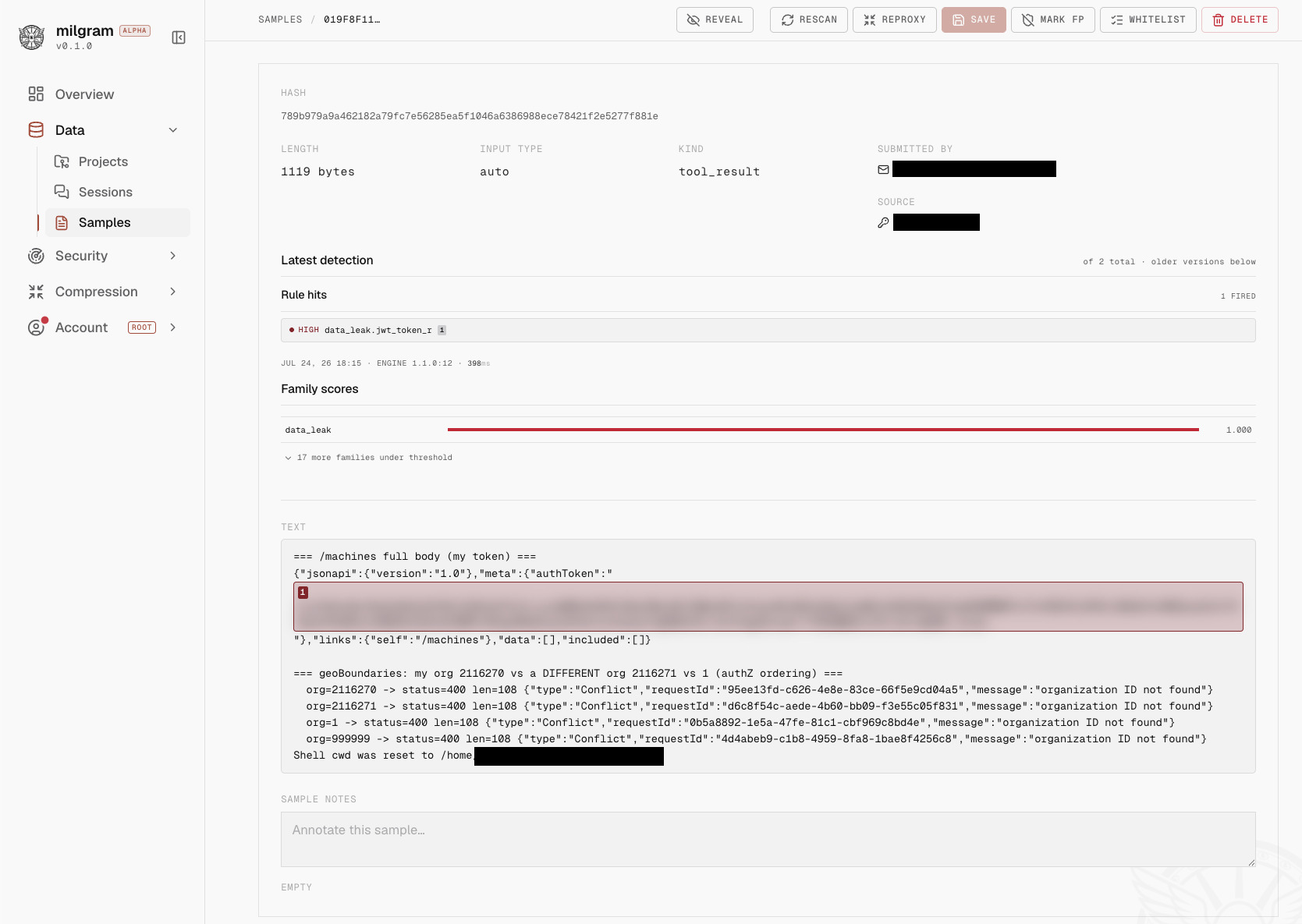1302x924 pixels.
Task: Click the 1119 bytes length value
Action: click(x=318, y=172)
